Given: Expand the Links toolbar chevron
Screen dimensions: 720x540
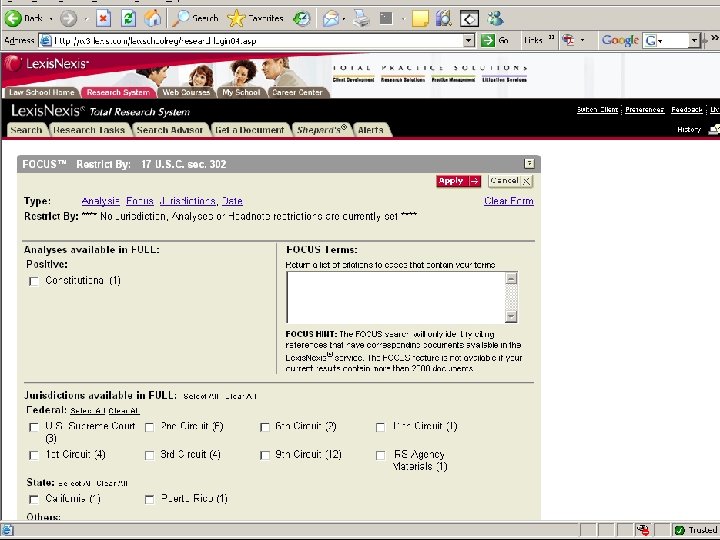Looking at the screenshot, I should coord(551,39).
